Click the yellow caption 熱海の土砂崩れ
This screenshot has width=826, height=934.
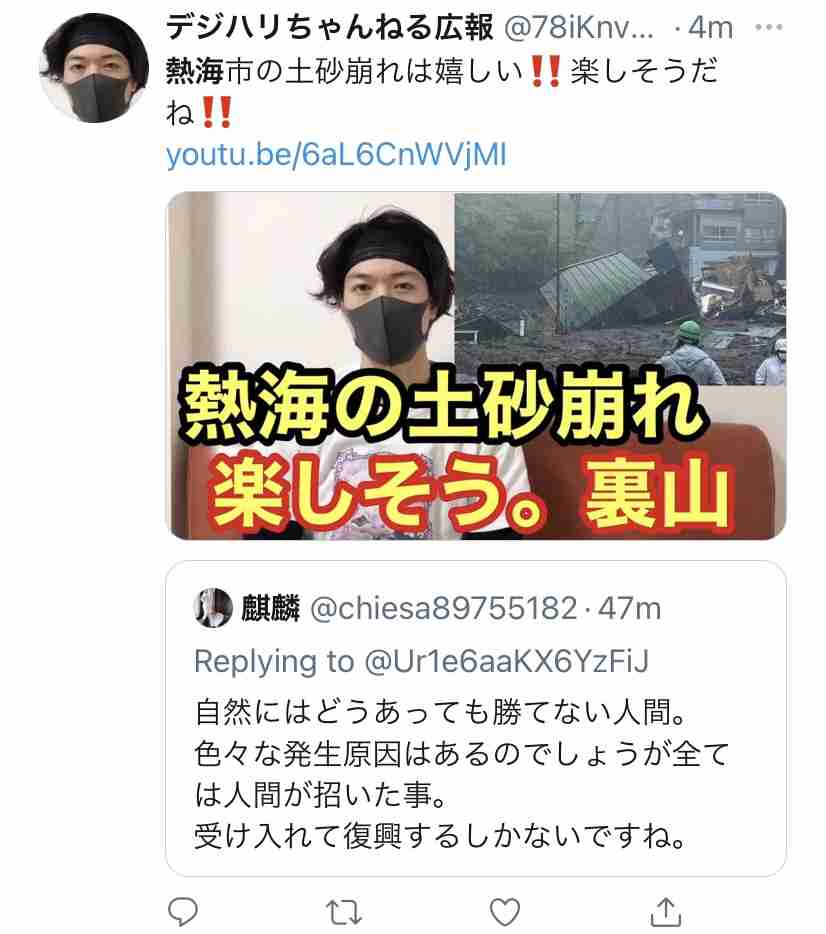(442, 406)
